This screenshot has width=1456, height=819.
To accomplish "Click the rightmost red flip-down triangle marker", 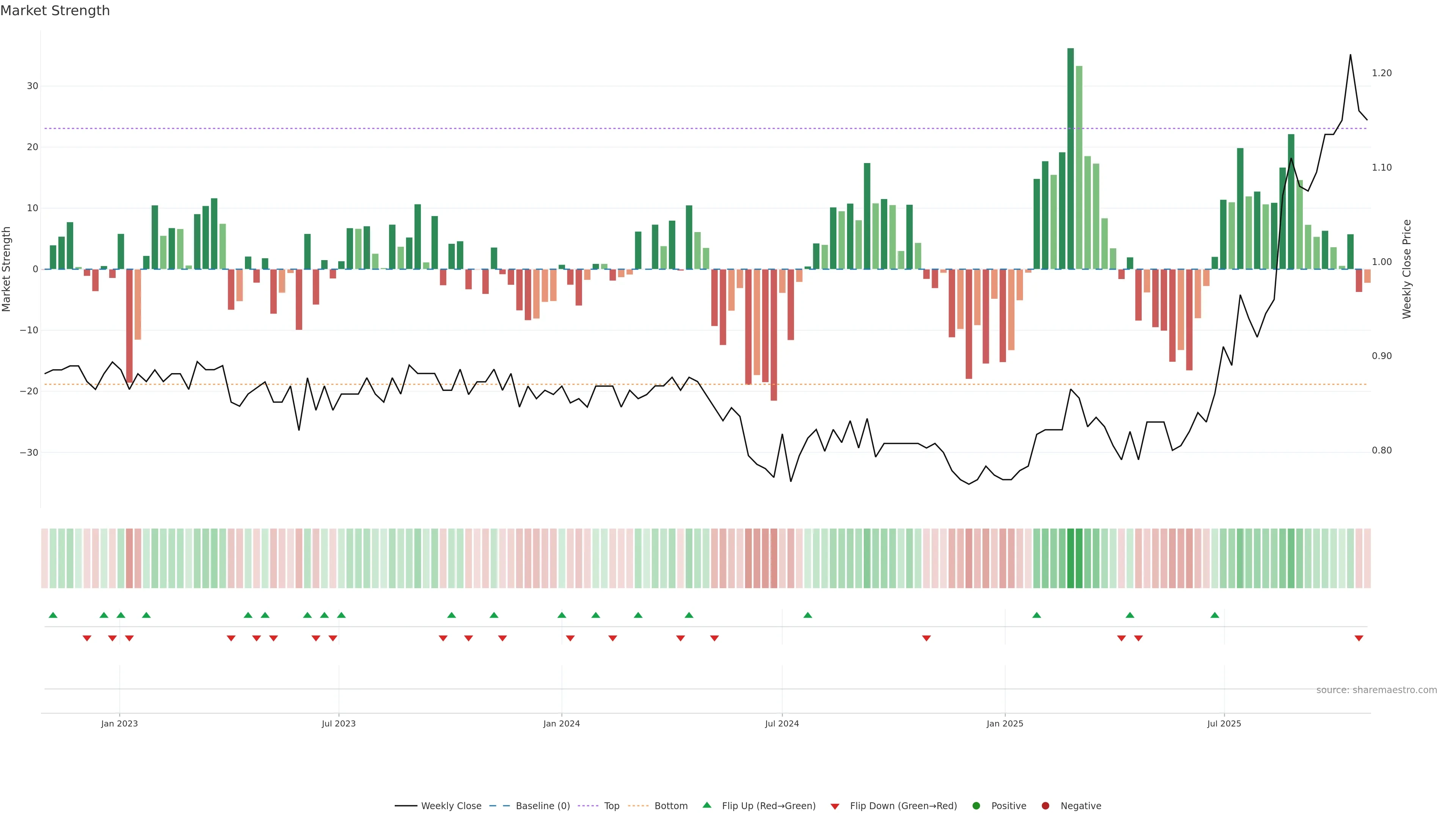I will pos(1359,638).
